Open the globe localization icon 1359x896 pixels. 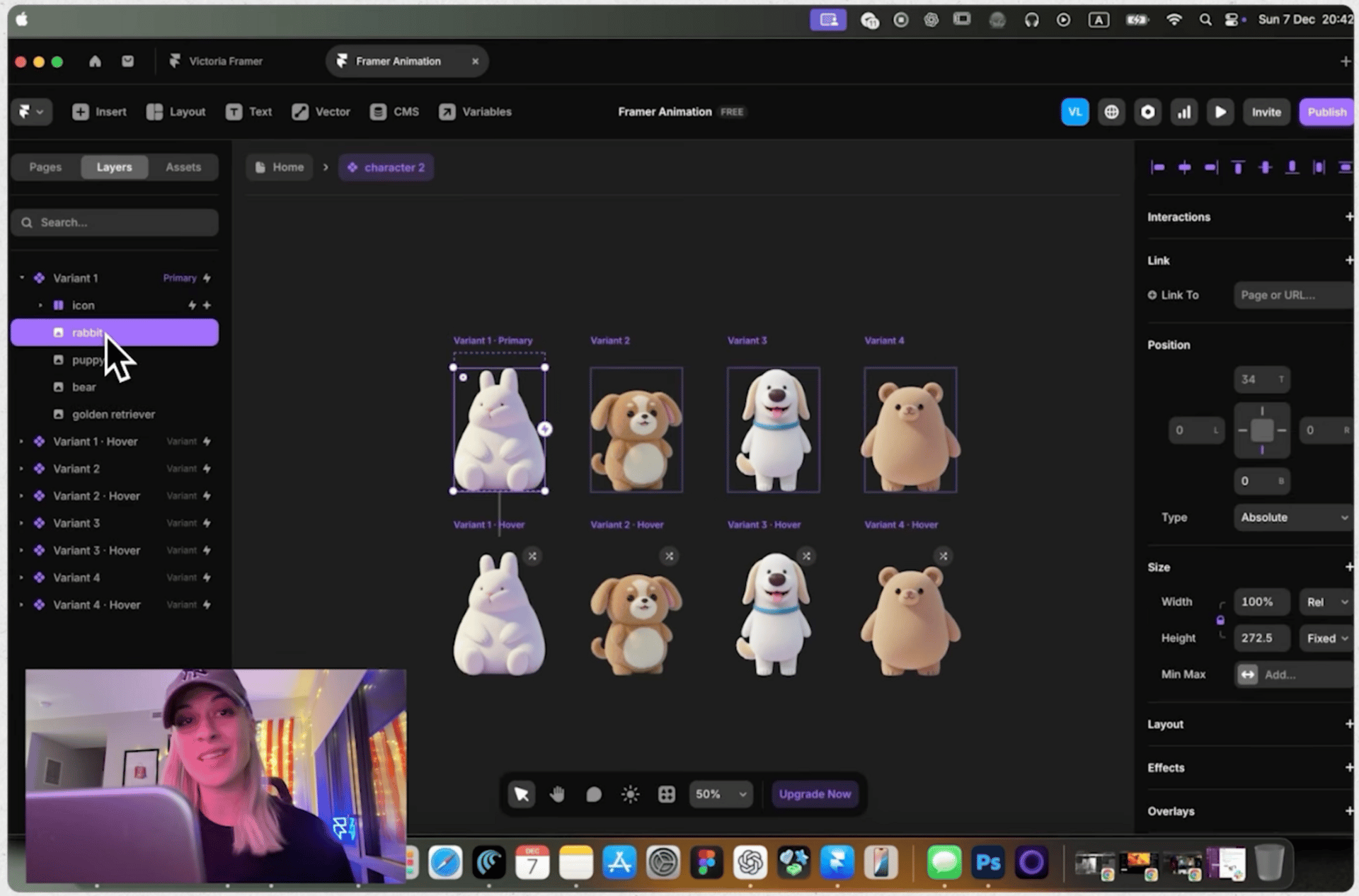1111,112
